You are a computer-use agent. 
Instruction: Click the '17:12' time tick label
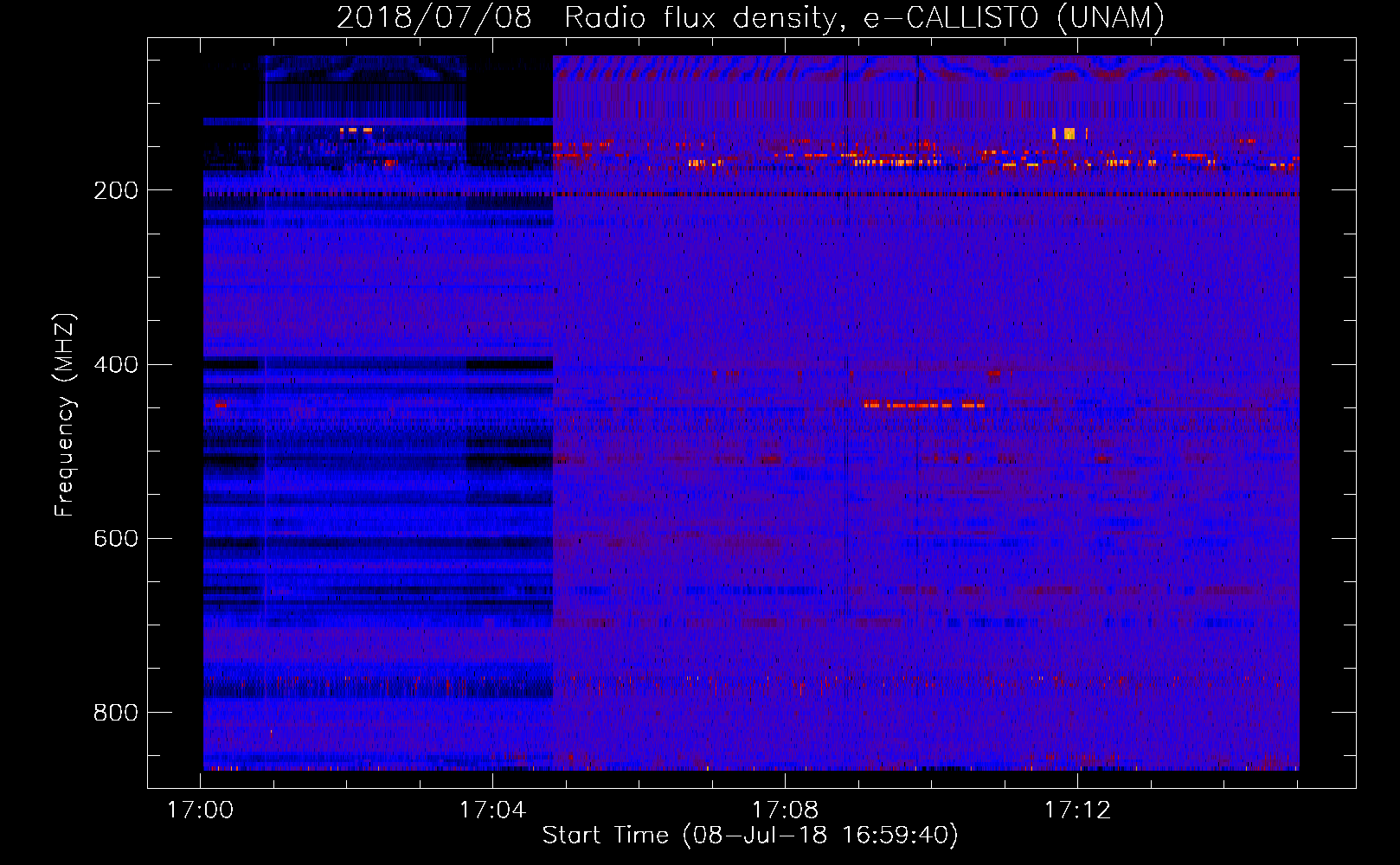[1077, 811]
